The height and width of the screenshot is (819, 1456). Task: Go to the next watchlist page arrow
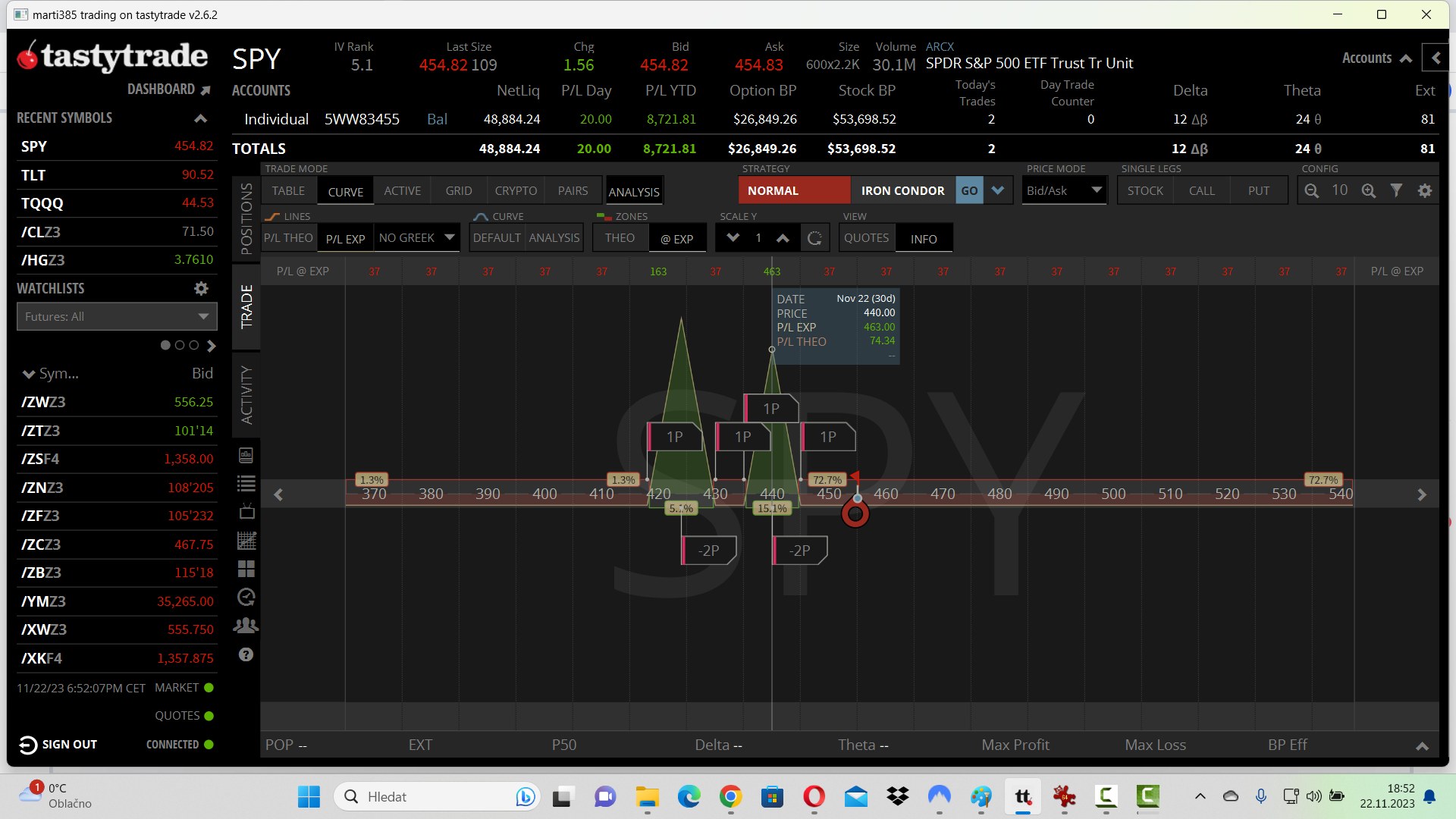[x=212, y=346]
